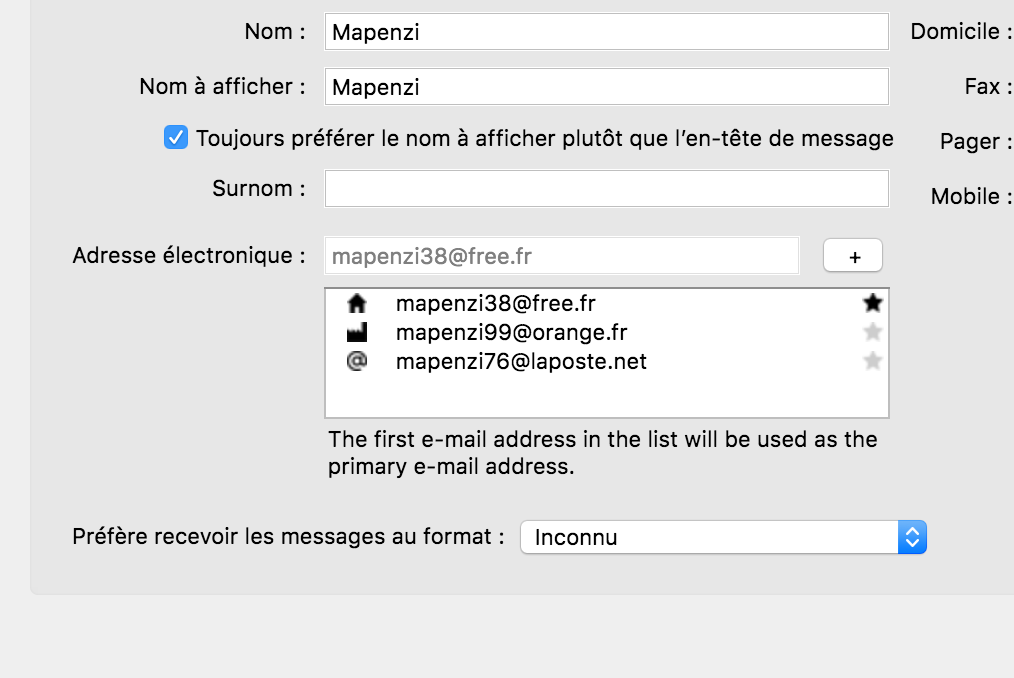Image resolution: width=1014 pixels, height=678 pixels.
Task: Click the Adresse électronique input field
Action: [561, 256]
